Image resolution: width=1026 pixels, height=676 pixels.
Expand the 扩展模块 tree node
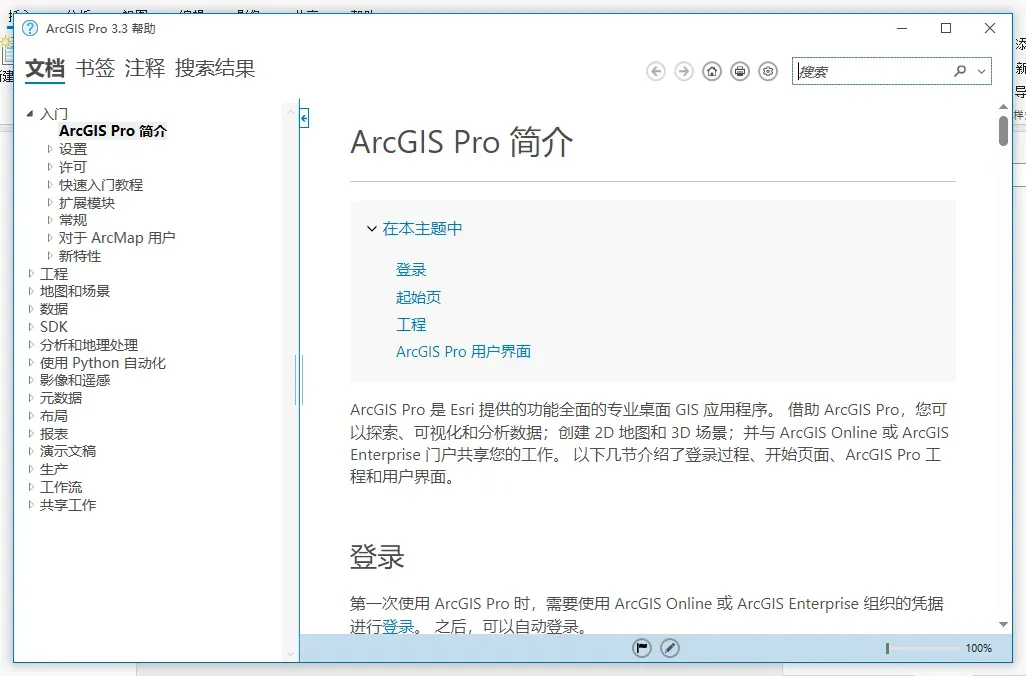point(50,203)
